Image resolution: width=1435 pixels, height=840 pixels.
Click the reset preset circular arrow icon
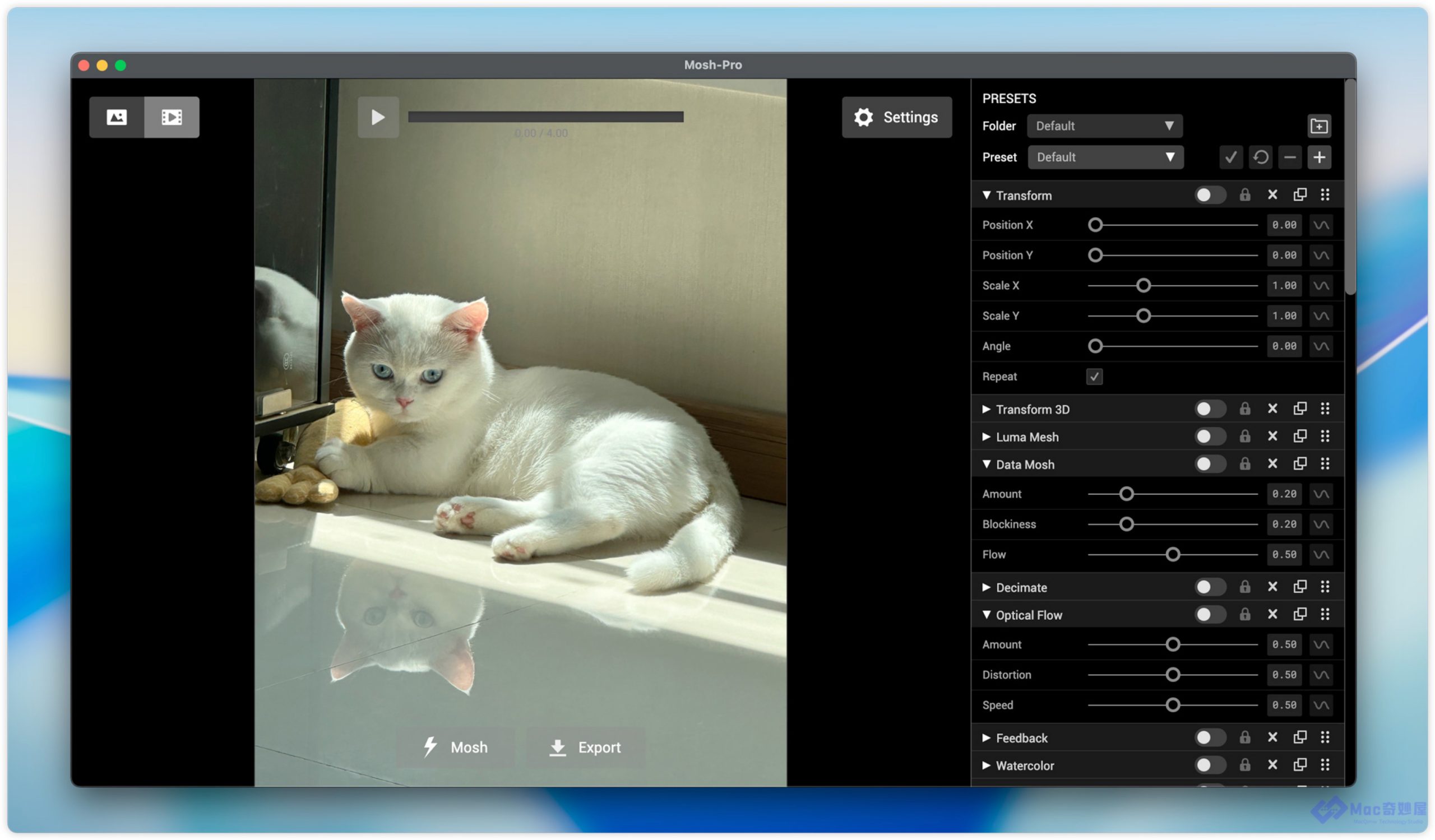1260,157
